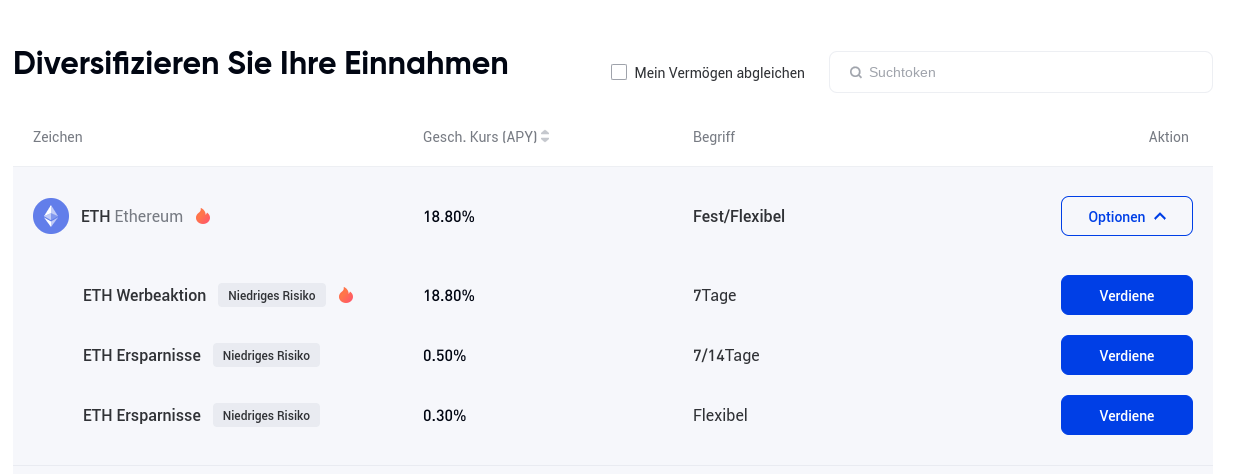Image resolution: width=1257 pixels, height=474 pixels.
Task: Click Verdiene for the 0.50% ETH Ersparnisse
Action: [x=1126, y=355]
